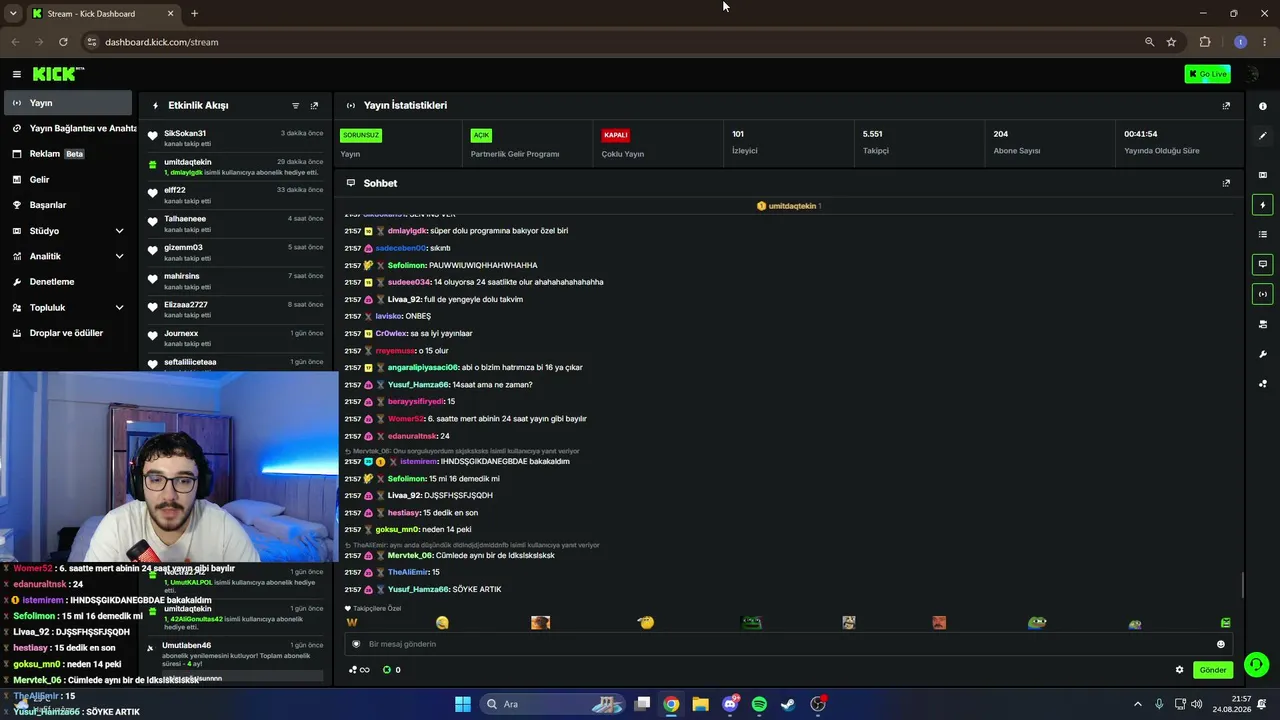
Task: Open the profile avatar in the Kick header
Action: click(1250, 74)
